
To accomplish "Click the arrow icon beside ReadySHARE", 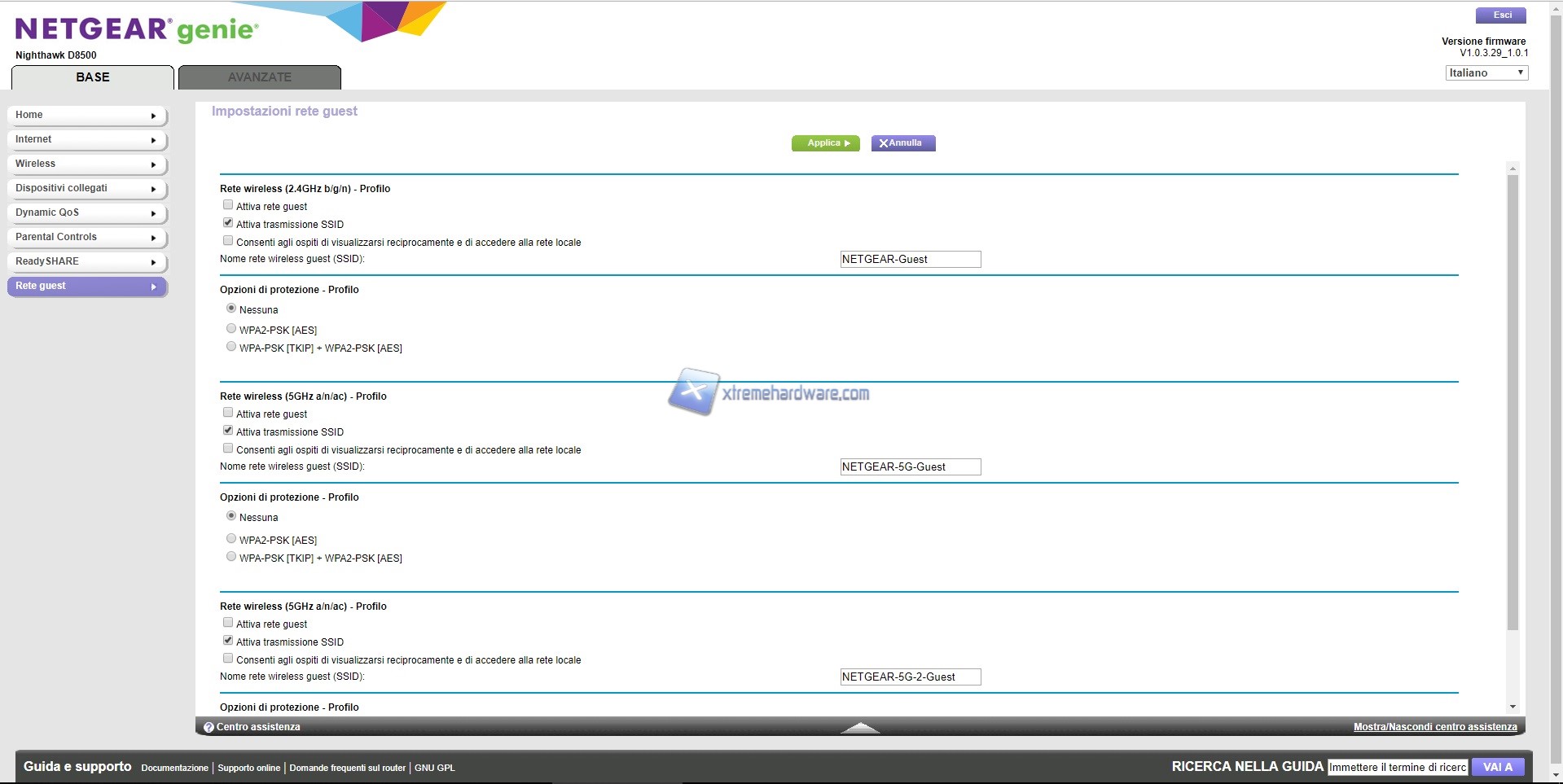I will click(x=153, y=262).
